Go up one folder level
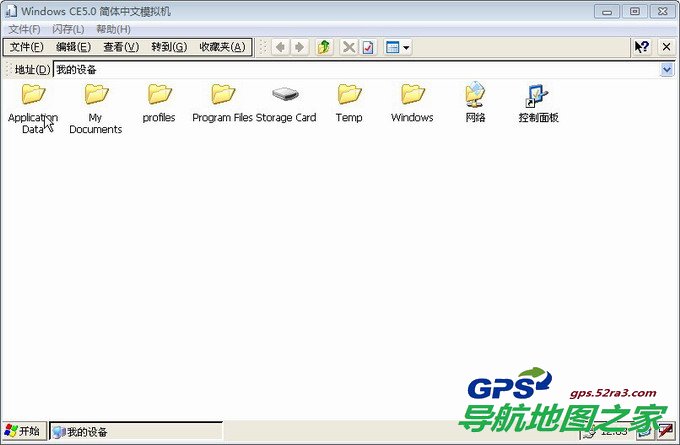This screenshot has width=680, height=445. 324,47
